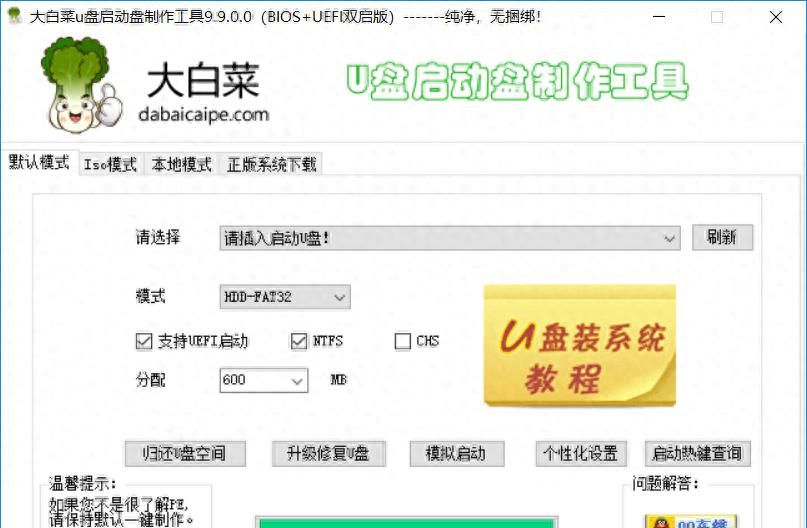
Task: Uncheck the NTFS checkbox
Action: [299, 341]
